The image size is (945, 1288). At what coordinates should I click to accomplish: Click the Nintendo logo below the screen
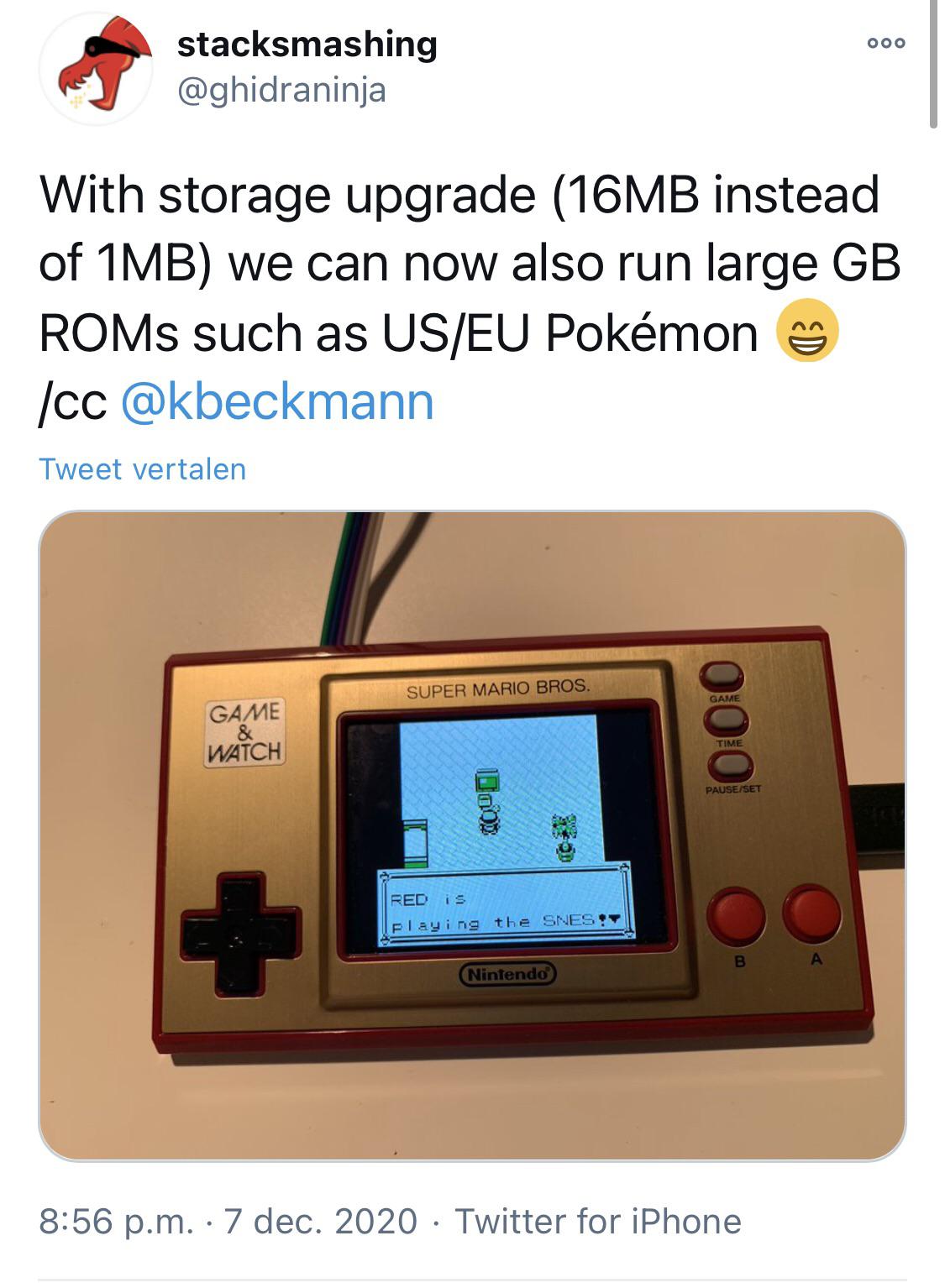click(507, 974)
